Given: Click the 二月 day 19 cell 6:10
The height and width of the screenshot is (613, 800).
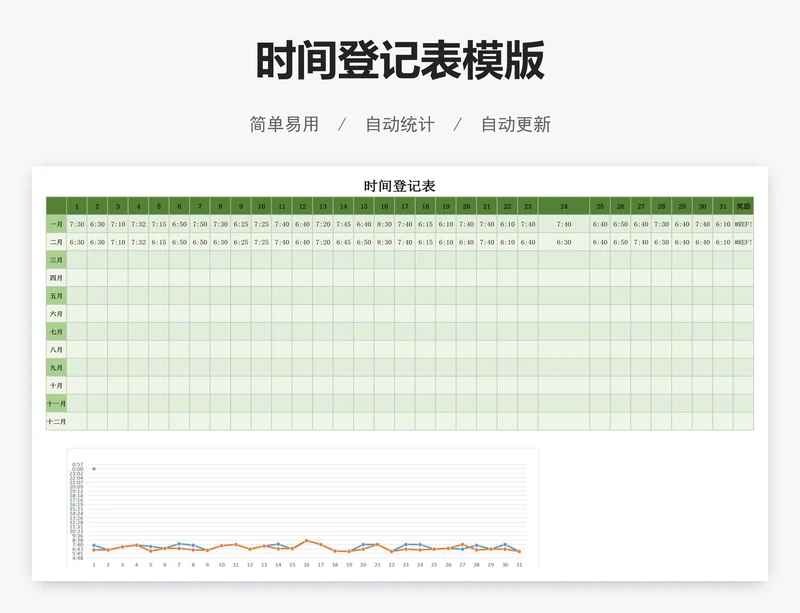Looking at the screenshot, I should pyautogui.click(x=446, y=242).
